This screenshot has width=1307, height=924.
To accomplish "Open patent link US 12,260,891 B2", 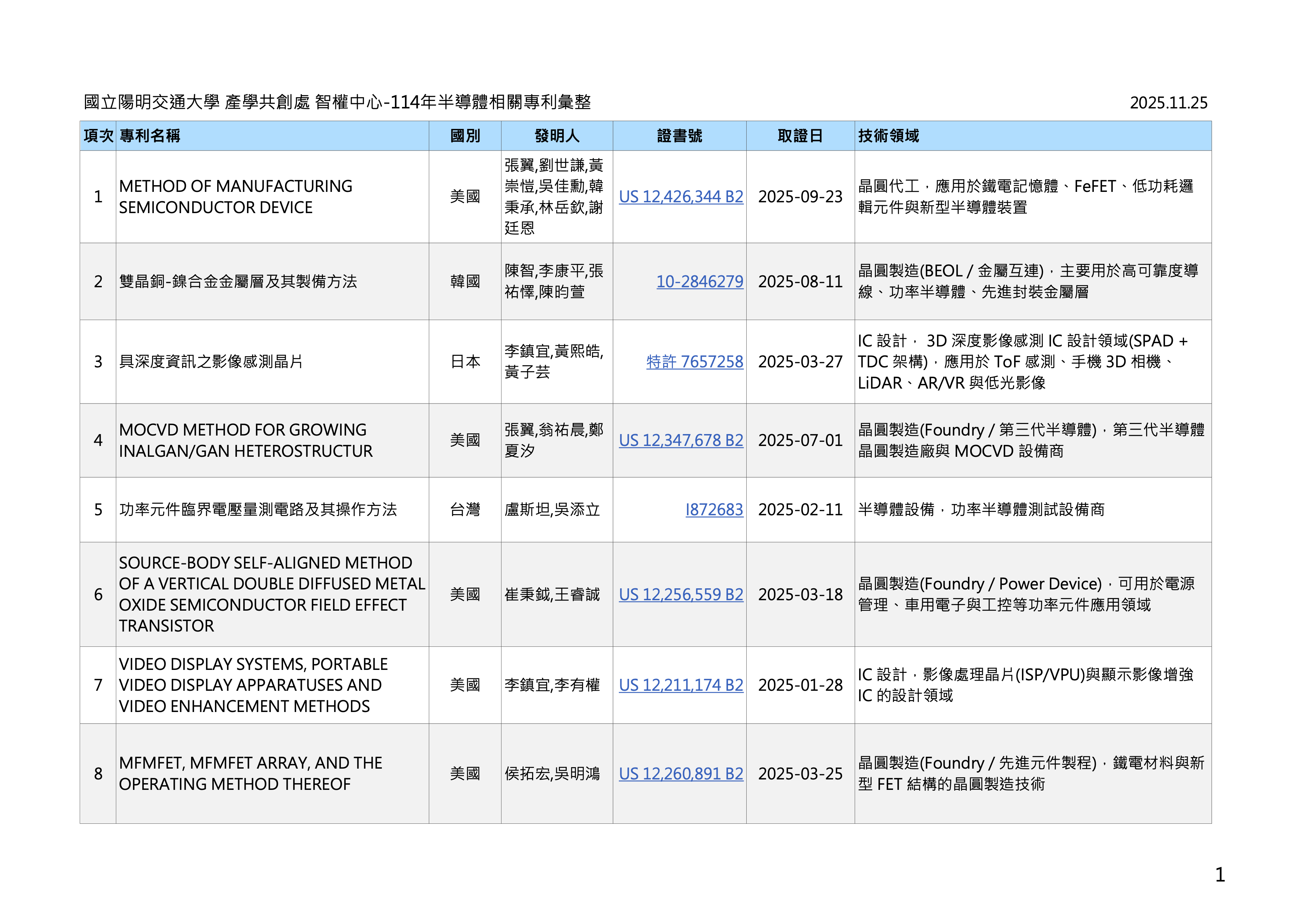I will pyautogui.click(x=681, y=774).
